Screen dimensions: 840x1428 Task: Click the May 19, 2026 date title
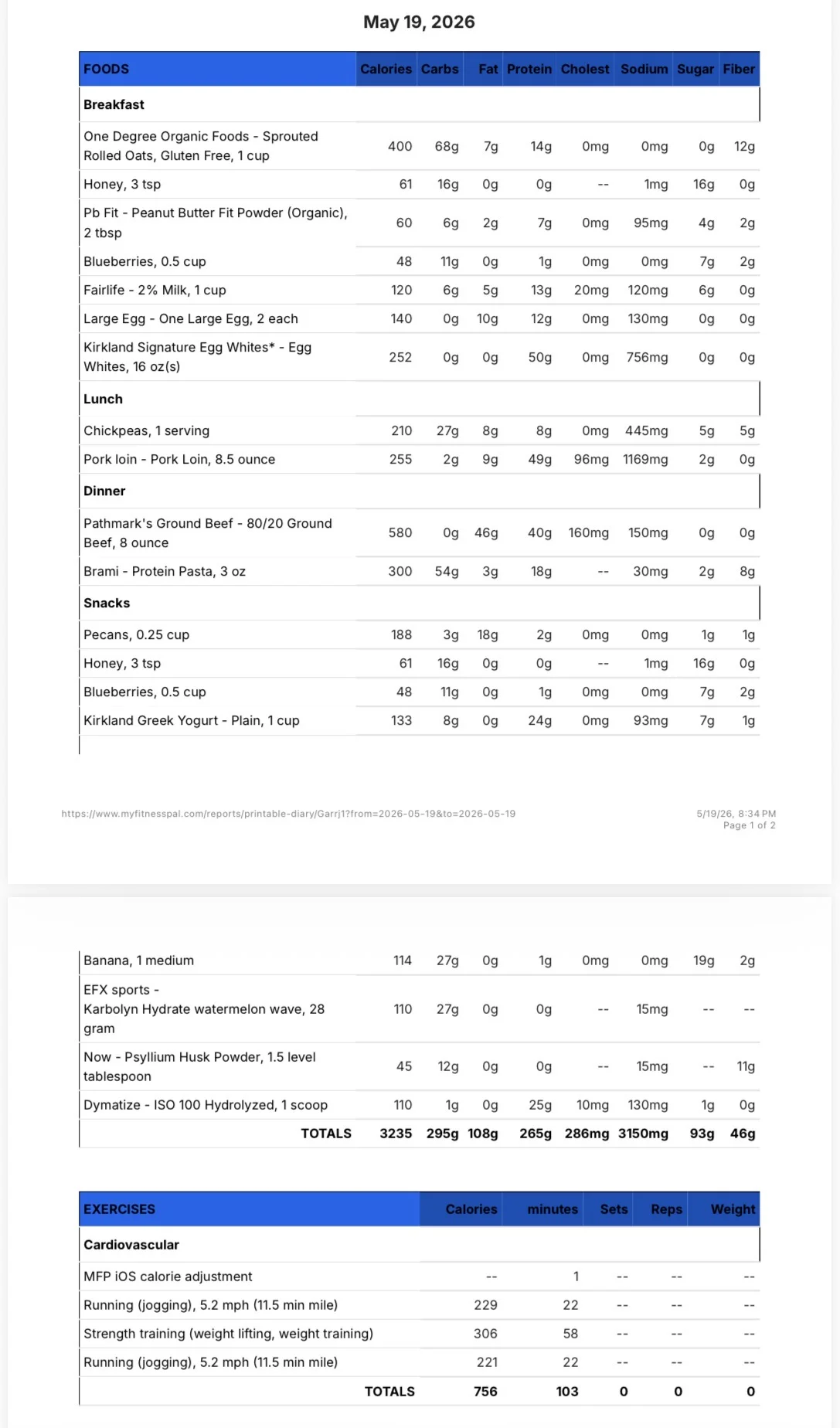coord(419,22)
